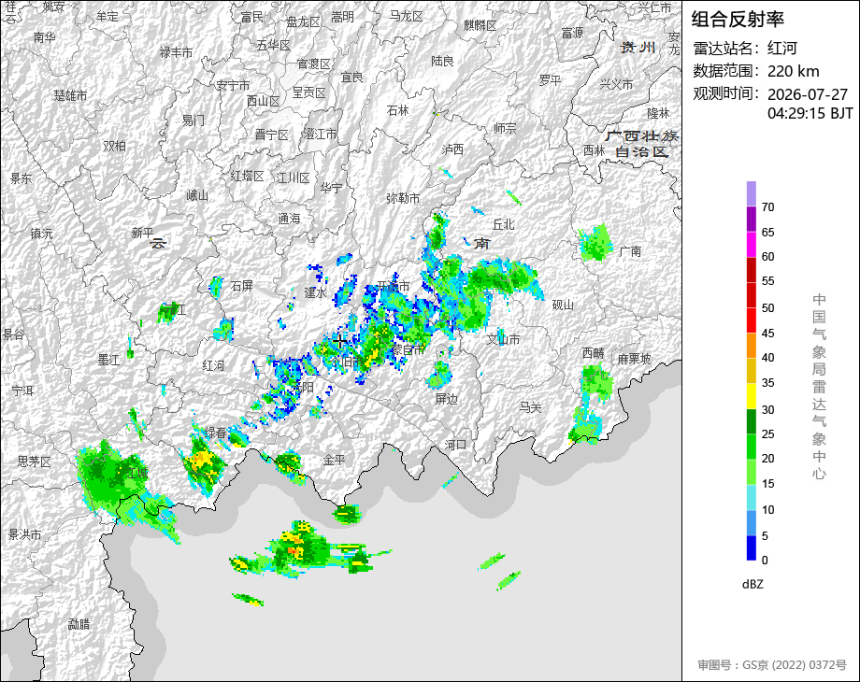860x682 pixels.
Task: Click the 景洪市 map label
Action: click(25, 534)
